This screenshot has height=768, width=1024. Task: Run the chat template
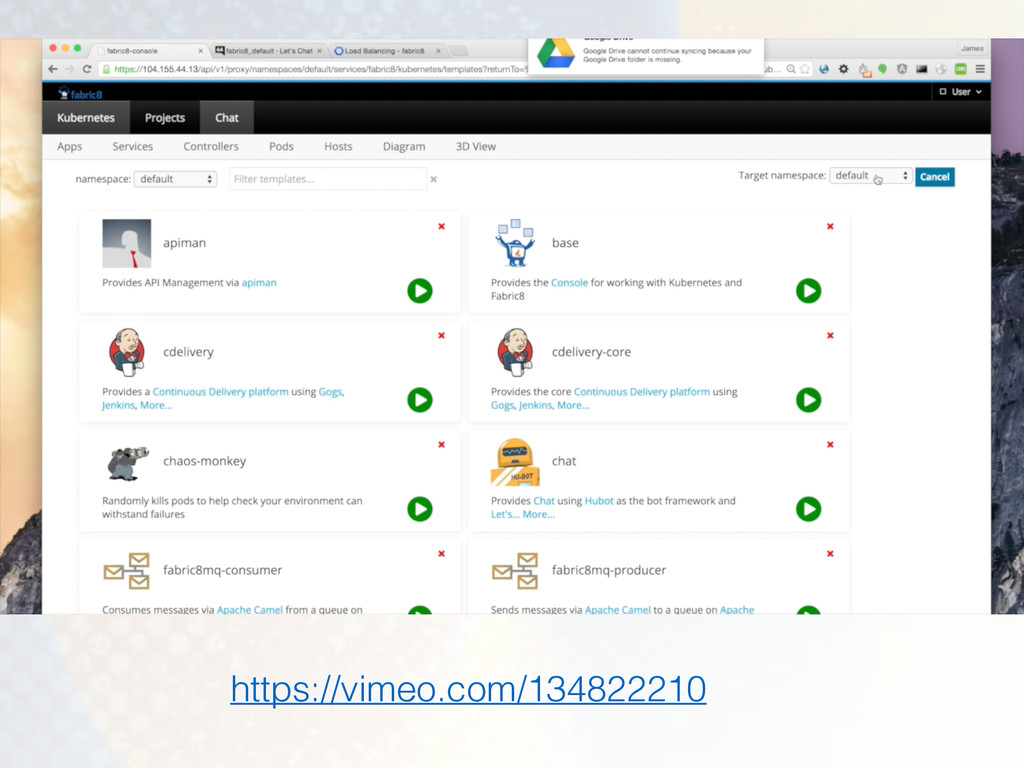pyautogui.click(x=808, y=509)
